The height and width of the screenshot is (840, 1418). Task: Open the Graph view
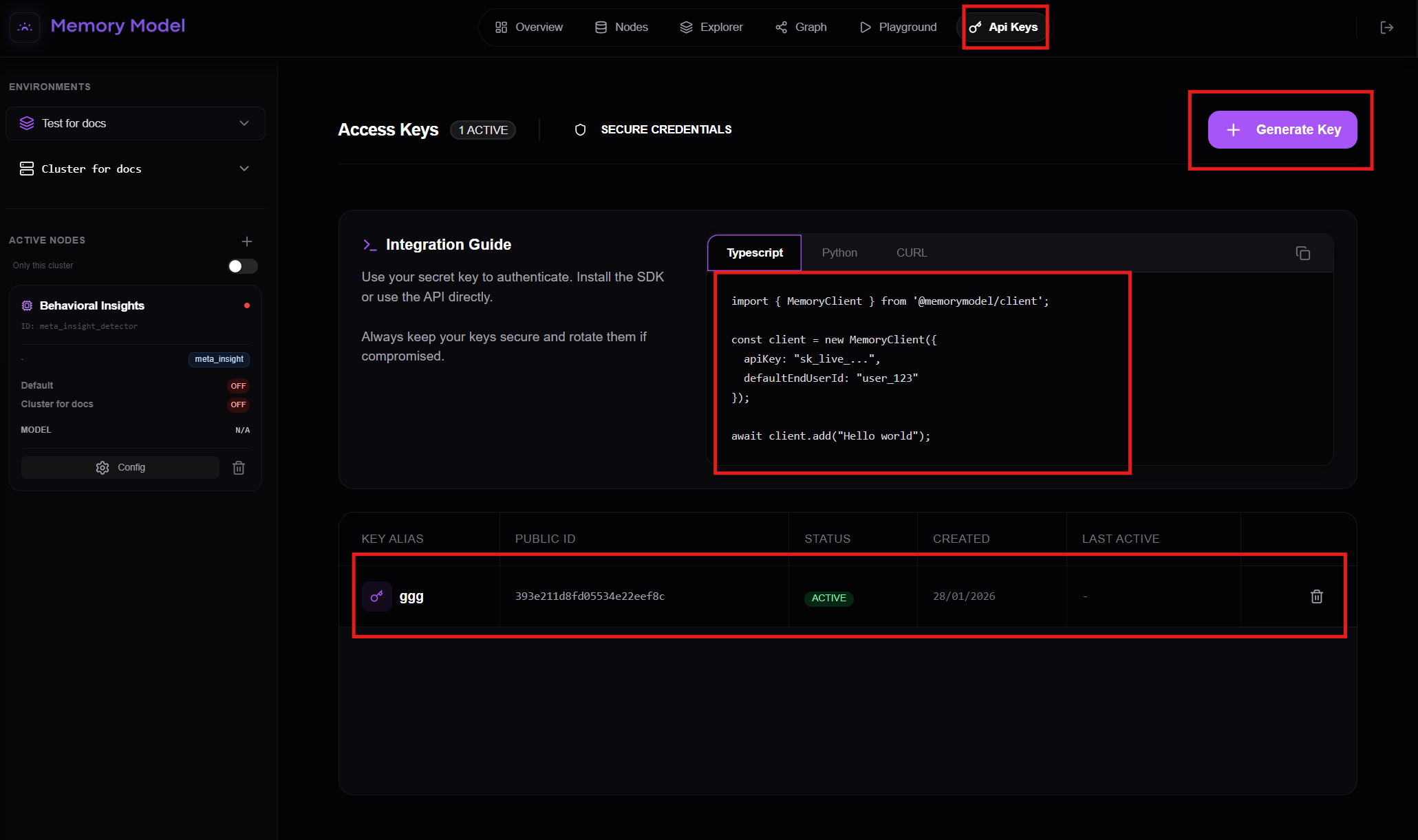[801, 27]
